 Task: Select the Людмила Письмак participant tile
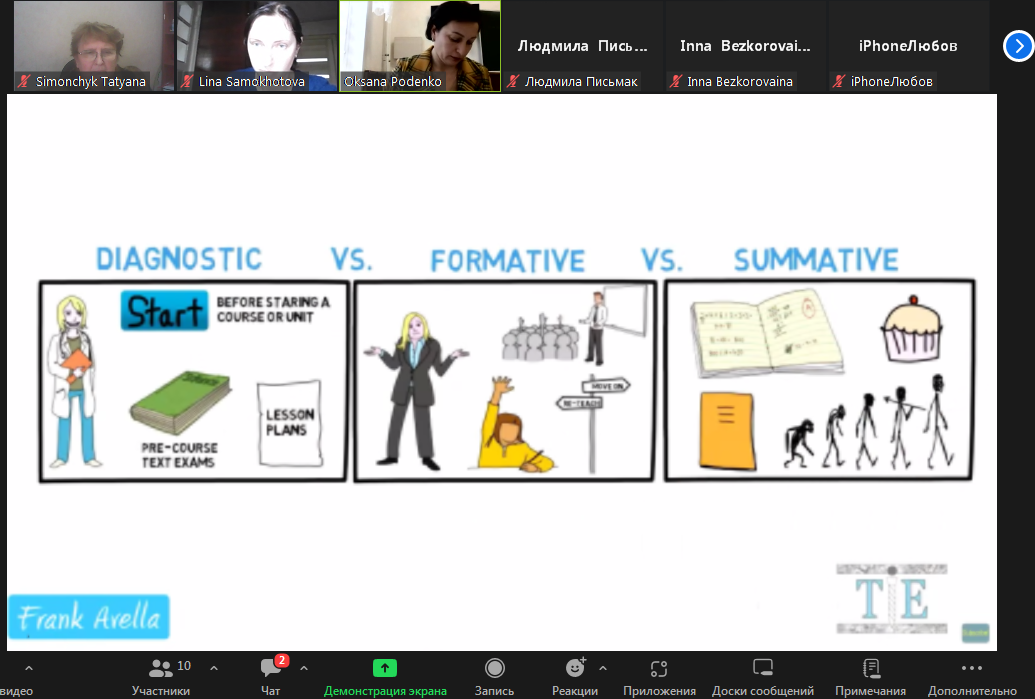tap(582, 46)
